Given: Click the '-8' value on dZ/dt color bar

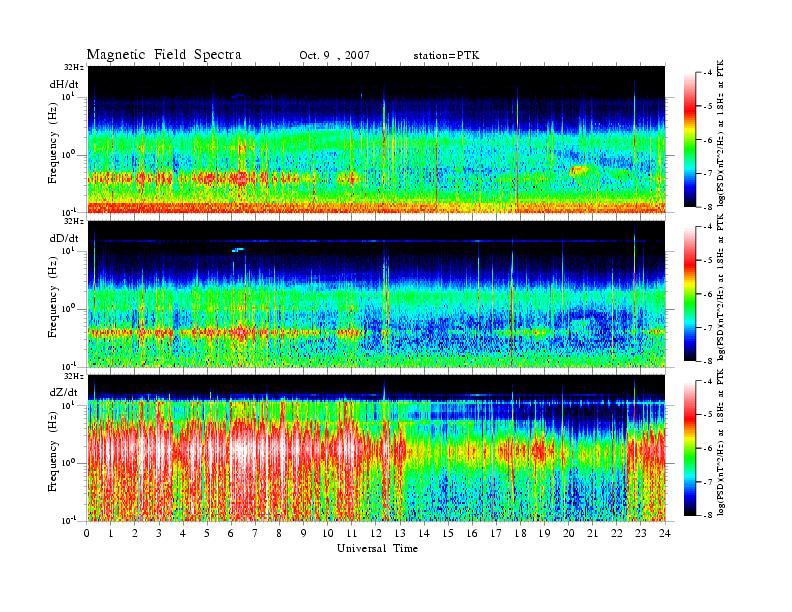Looking at the screenshot, I should [707, 515].
